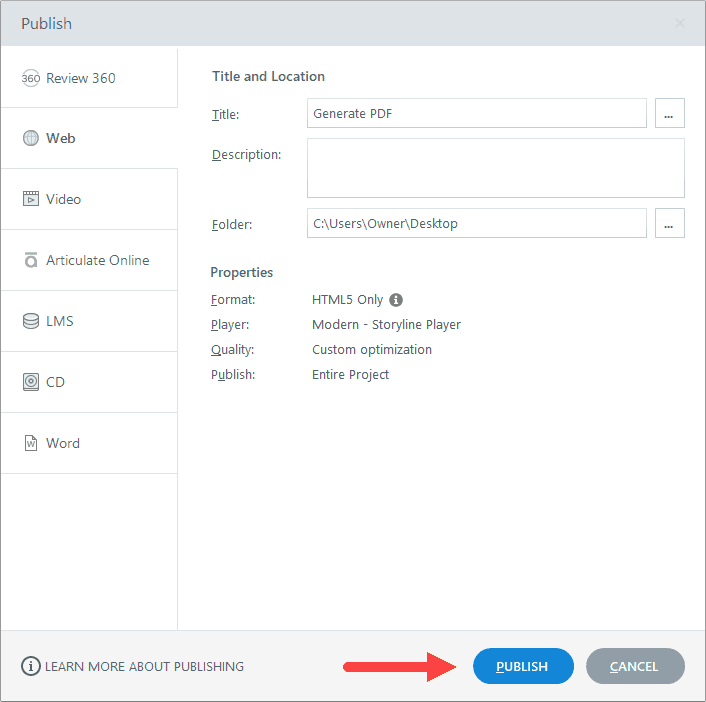Switch to the Video publish tab
This screenshot has width=706, height=702.
coord(89,199)
